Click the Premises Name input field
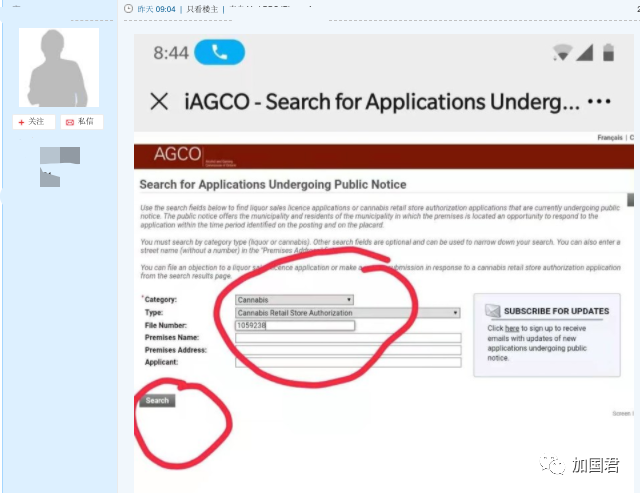 click(x=348, y=338)
